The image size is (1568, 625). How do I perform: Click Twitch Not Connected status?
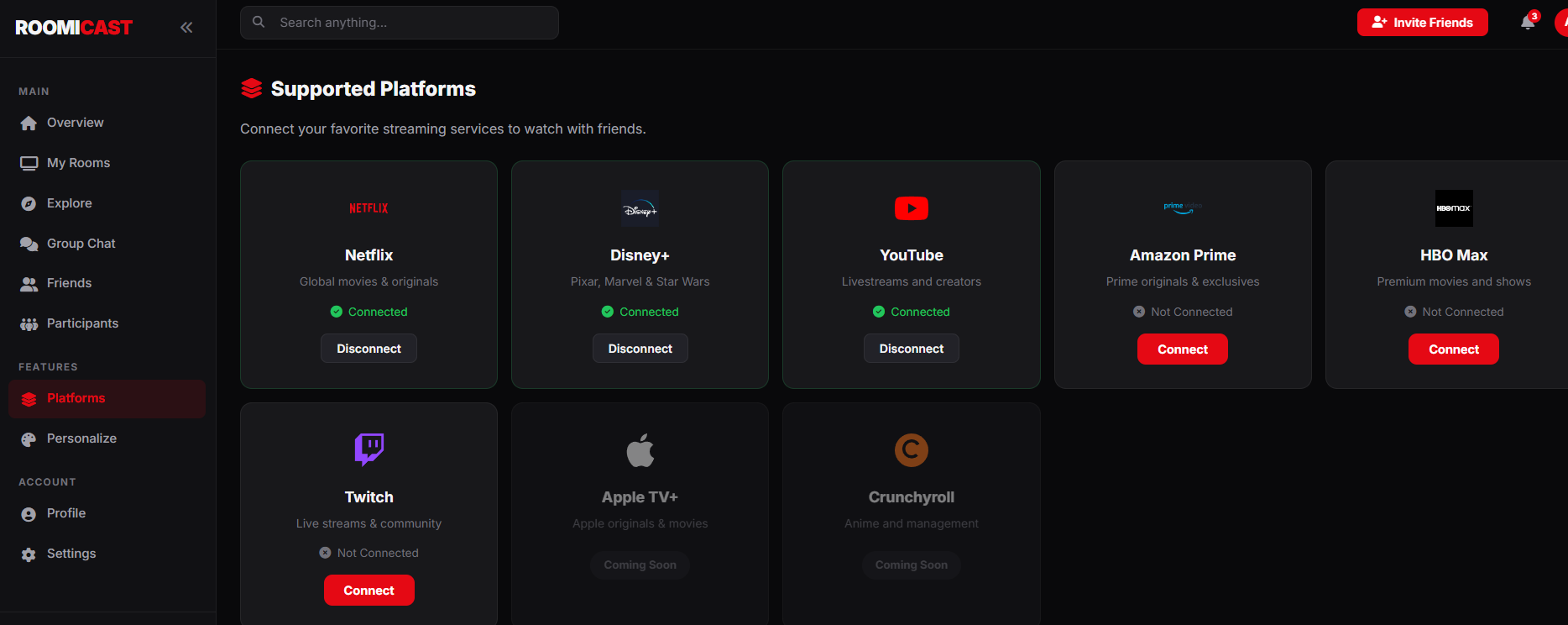pos(368,553)
